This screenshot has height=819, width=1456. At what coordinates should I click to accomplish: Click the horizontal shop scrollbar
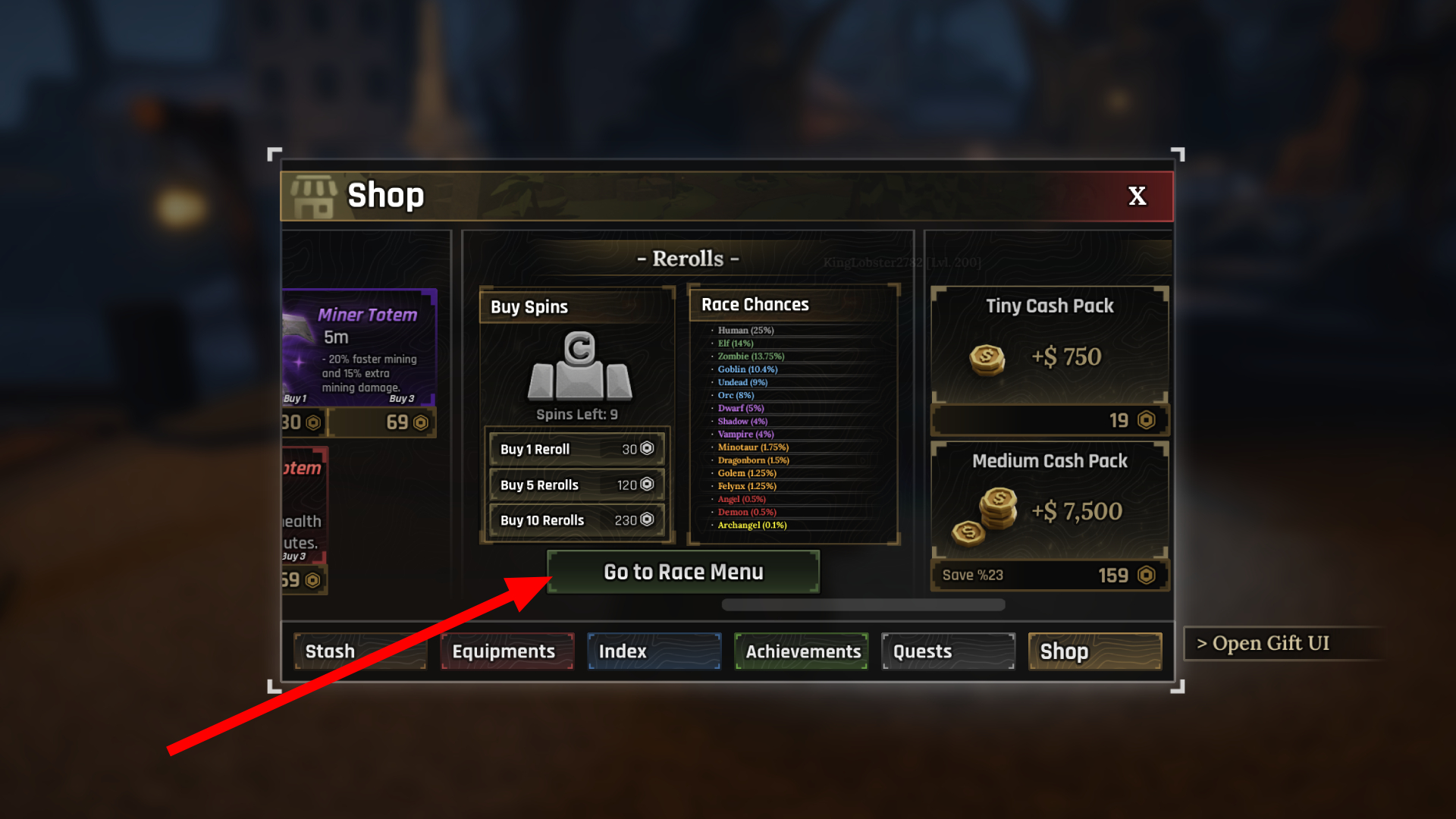864,604
